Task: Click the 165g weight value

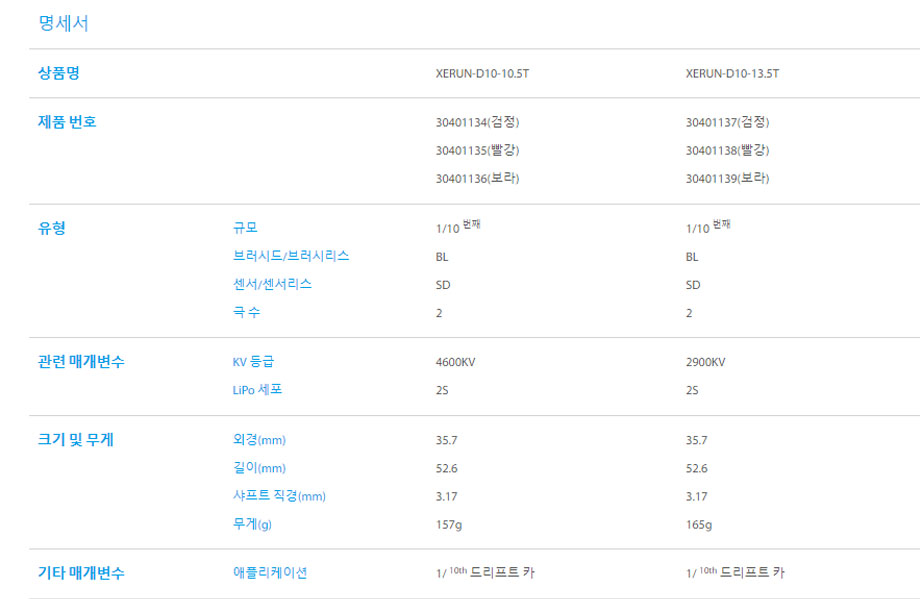Action: (699, 524)
